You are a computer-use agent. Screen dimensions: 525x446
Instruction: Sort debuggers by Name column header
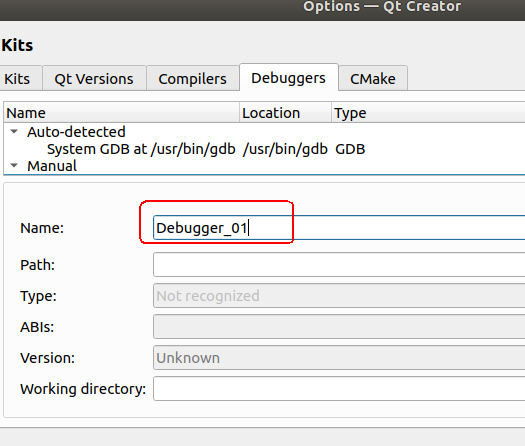[x=122, y=113]
